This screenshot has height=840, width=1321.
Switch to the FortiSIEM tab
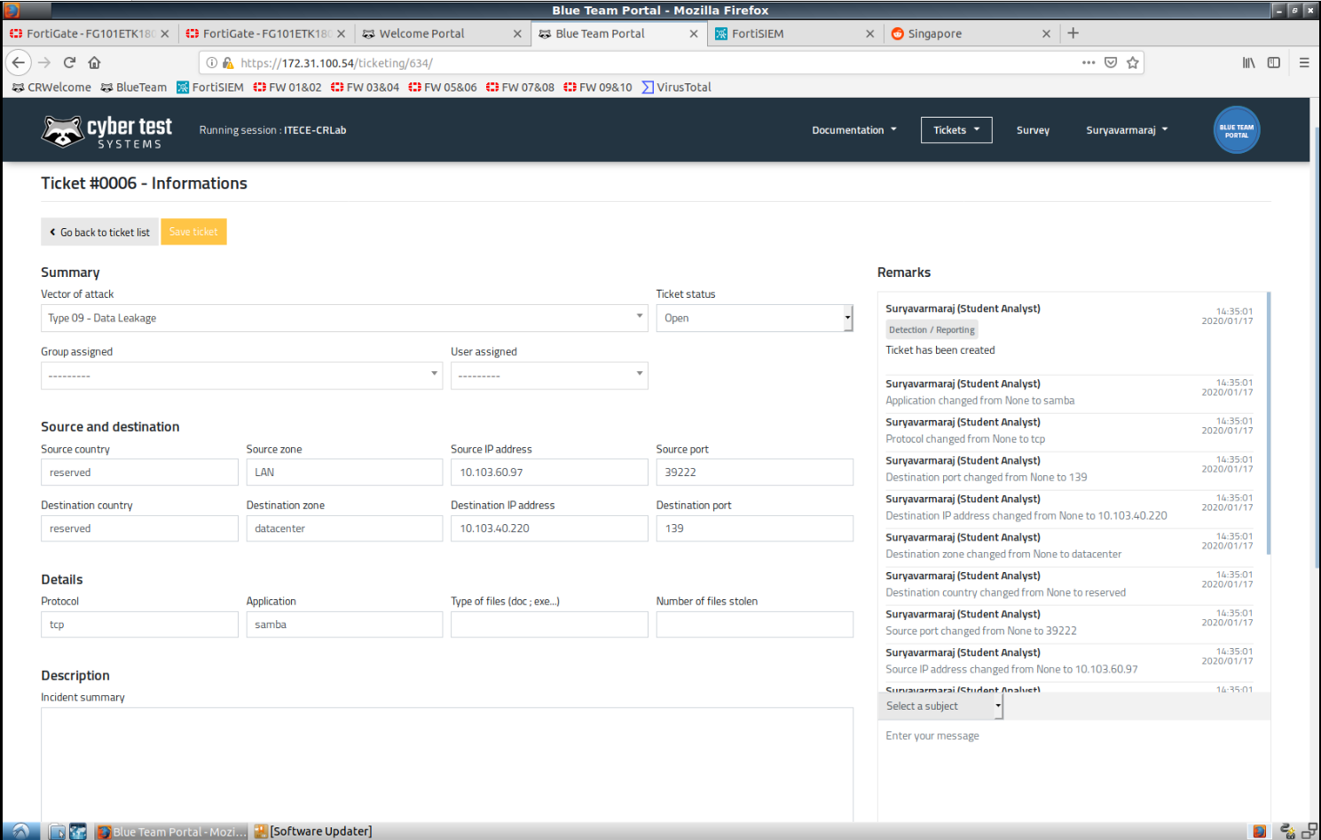[795, 33]
